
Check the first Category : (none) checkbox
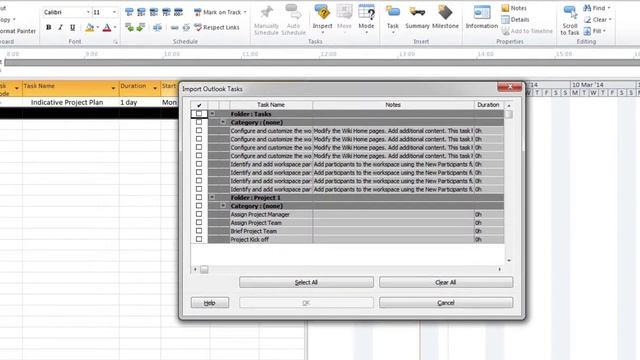pyautogui.click(x=199, y=122)
